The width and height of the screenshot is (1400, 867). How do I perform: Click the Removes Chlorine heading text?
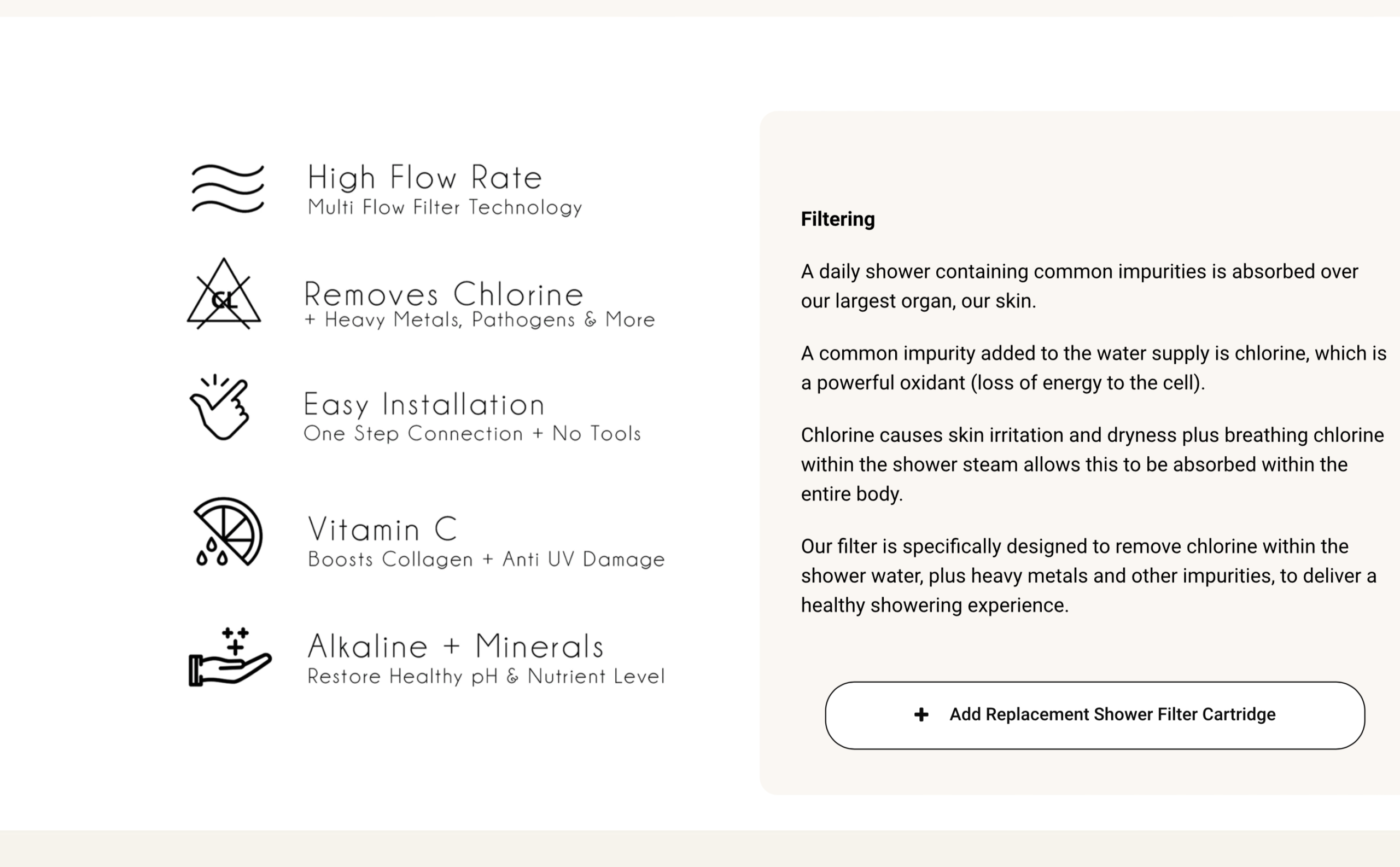click(444, 294)
